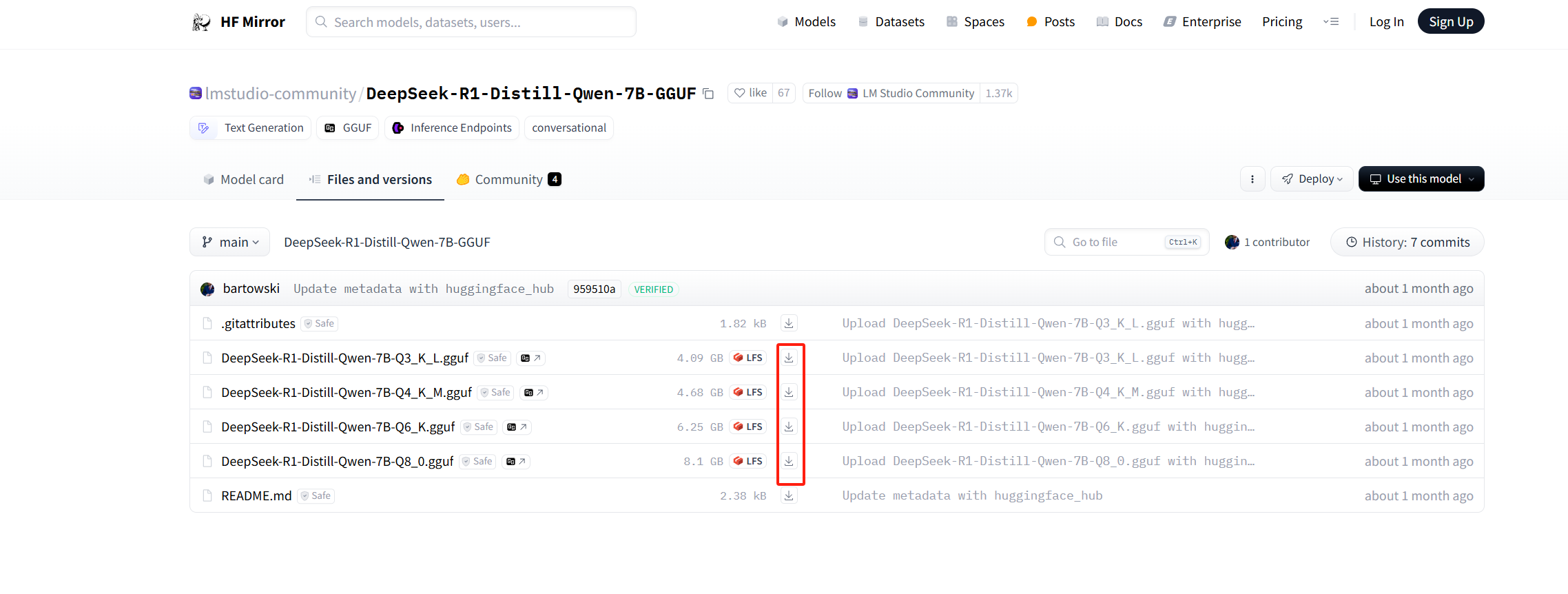Select the Files and versions tab
The width and height of the screenshot is (1568, 594).
tap(371, 180)
